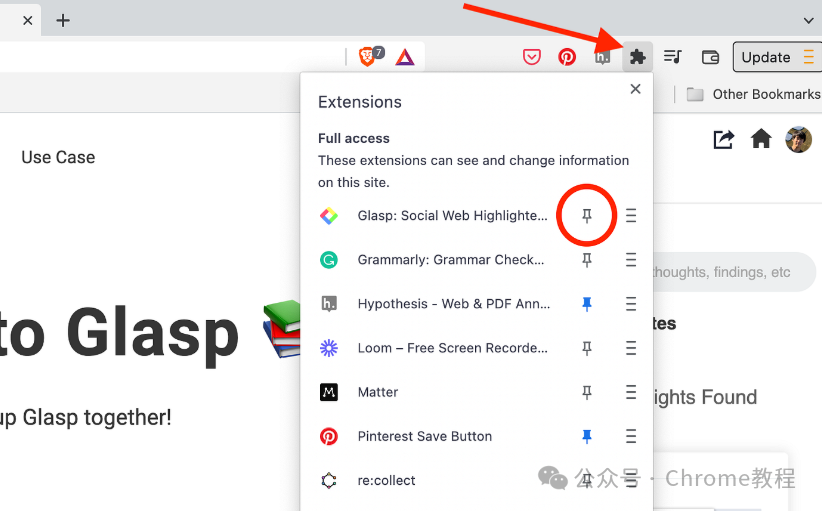822x511 pixels.
Task: Open more options for Pinterest Save Button
Action: click(x=631, y=436)
